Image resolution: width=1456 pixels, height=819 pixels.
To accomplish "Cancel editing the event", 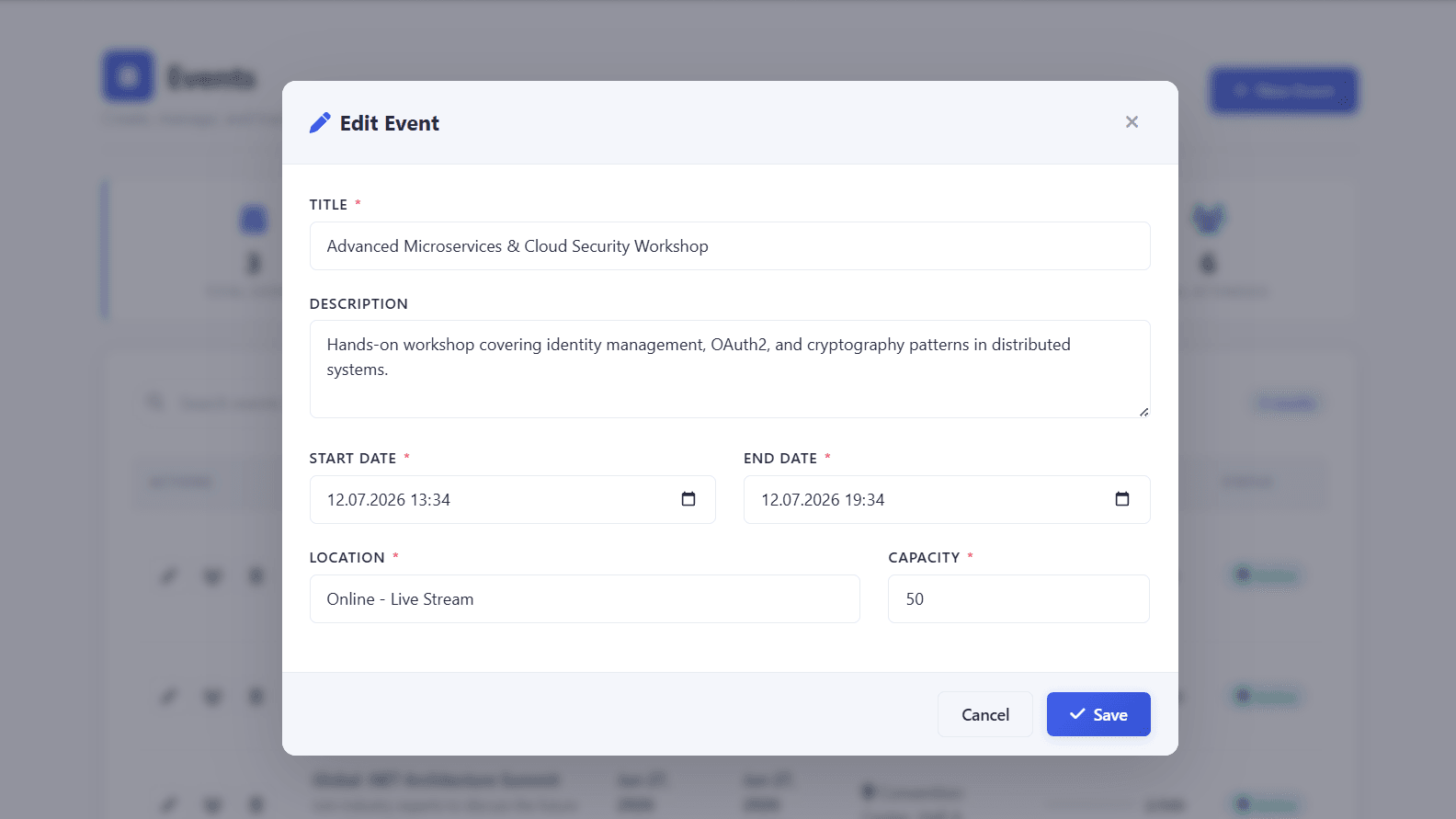I will (x=985, y=714).
